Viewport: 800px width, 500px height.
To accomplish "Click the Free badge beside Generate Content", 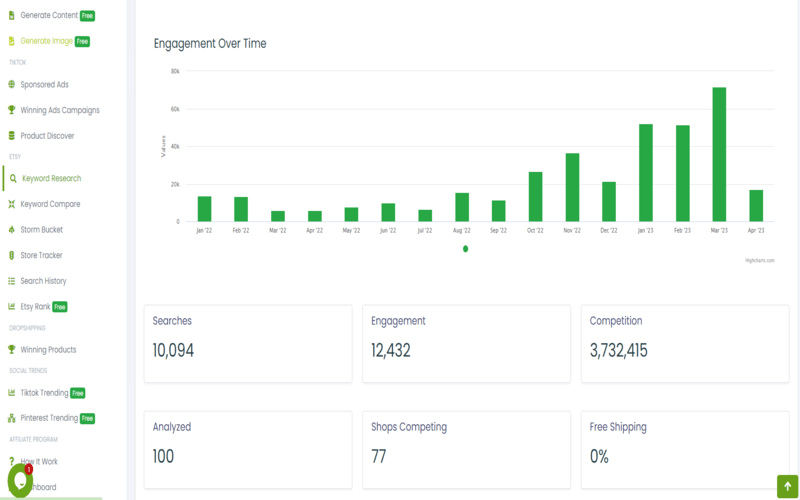I will [87, 16].
